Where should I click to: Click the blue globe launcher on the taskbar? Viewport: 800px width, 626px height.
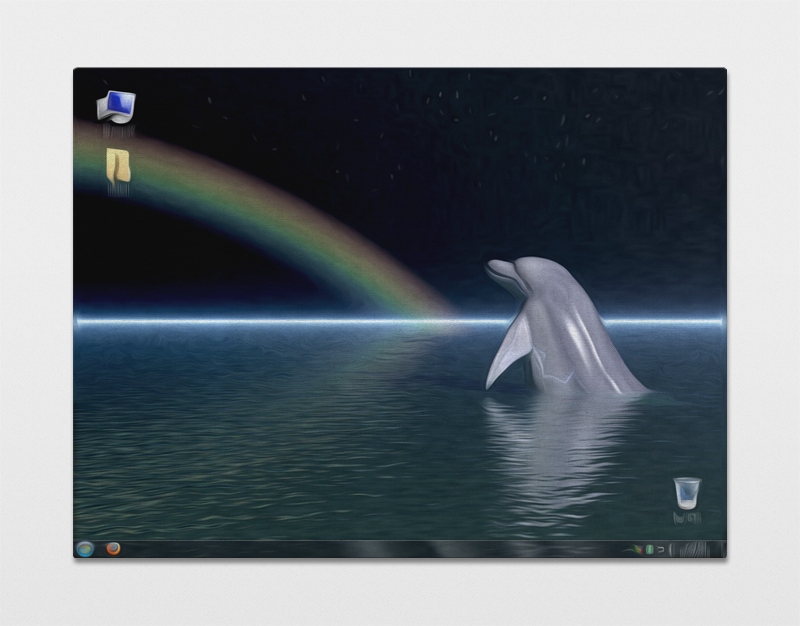[85, 550]
